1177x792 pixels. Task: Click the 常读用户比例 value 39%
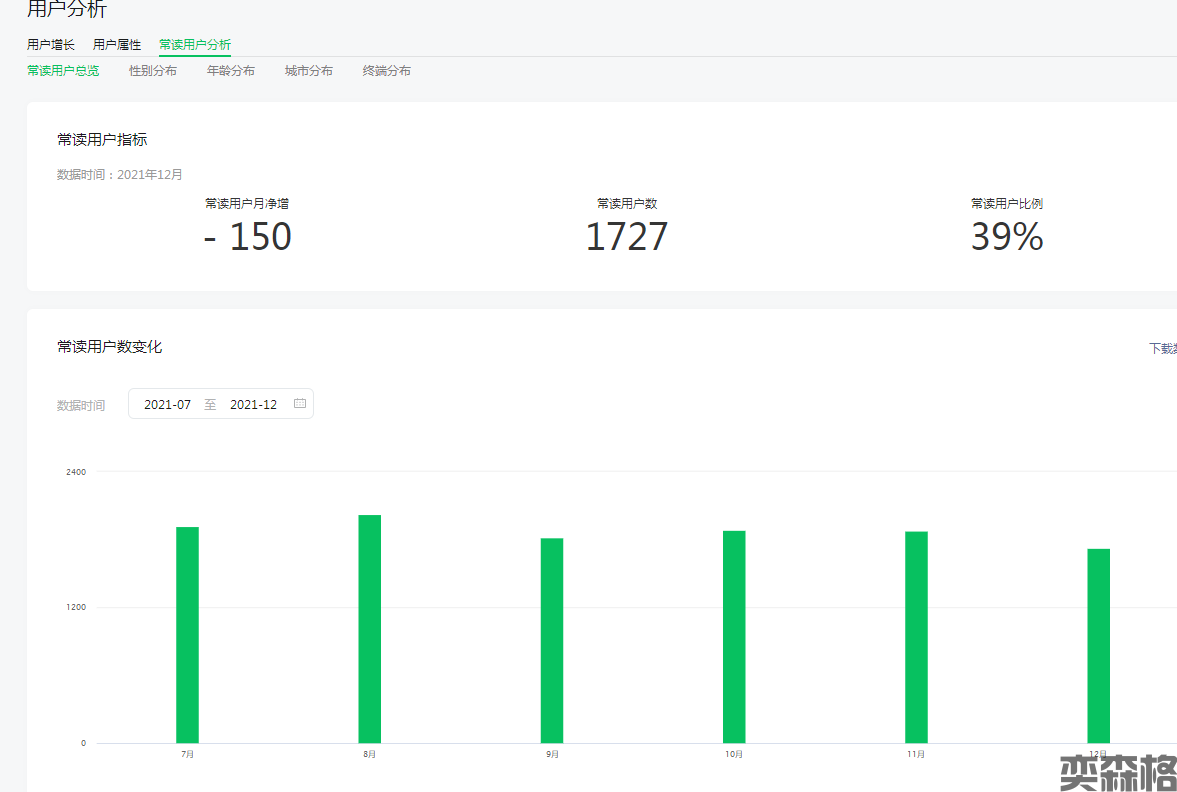(1007, 237)
